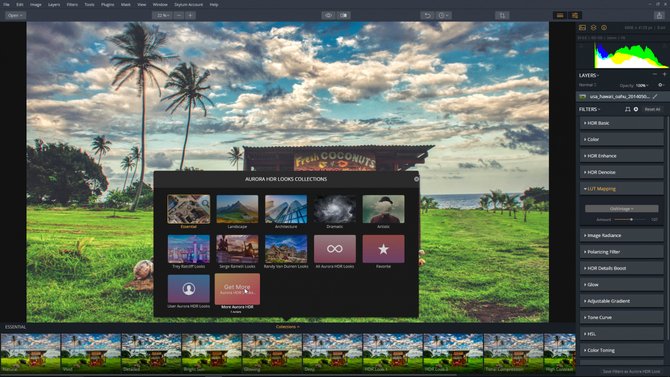
Task: Click the export share icon
Action: point(659,15)
